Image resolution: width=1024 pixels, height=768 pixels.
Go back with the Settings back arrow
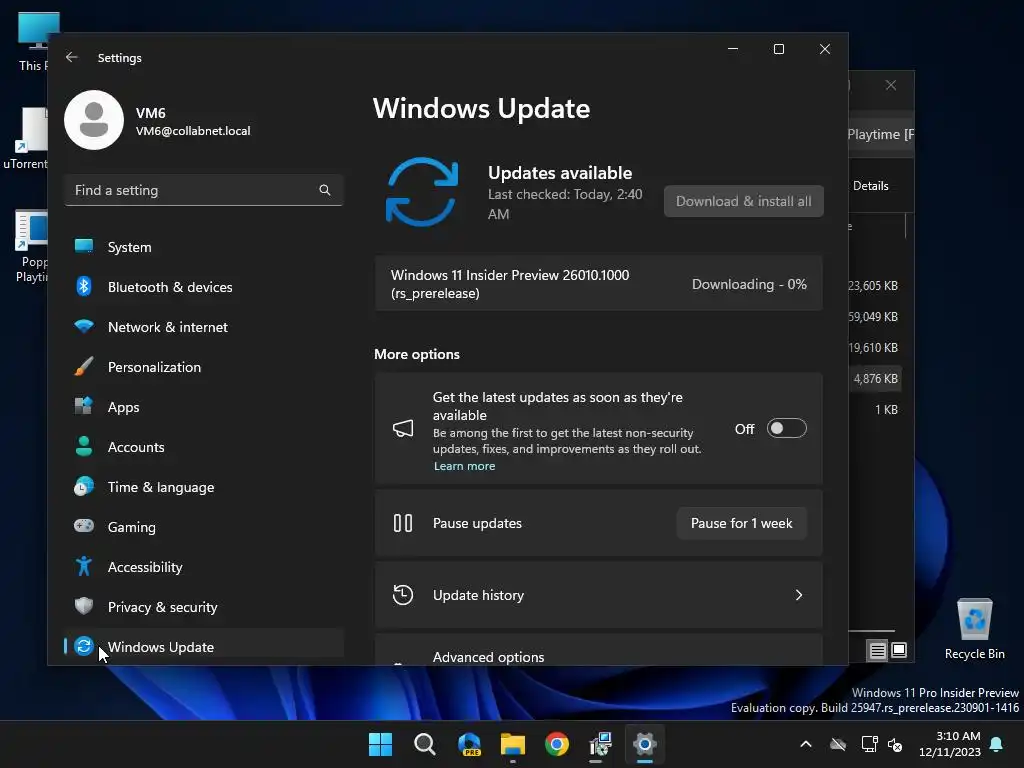72,57
